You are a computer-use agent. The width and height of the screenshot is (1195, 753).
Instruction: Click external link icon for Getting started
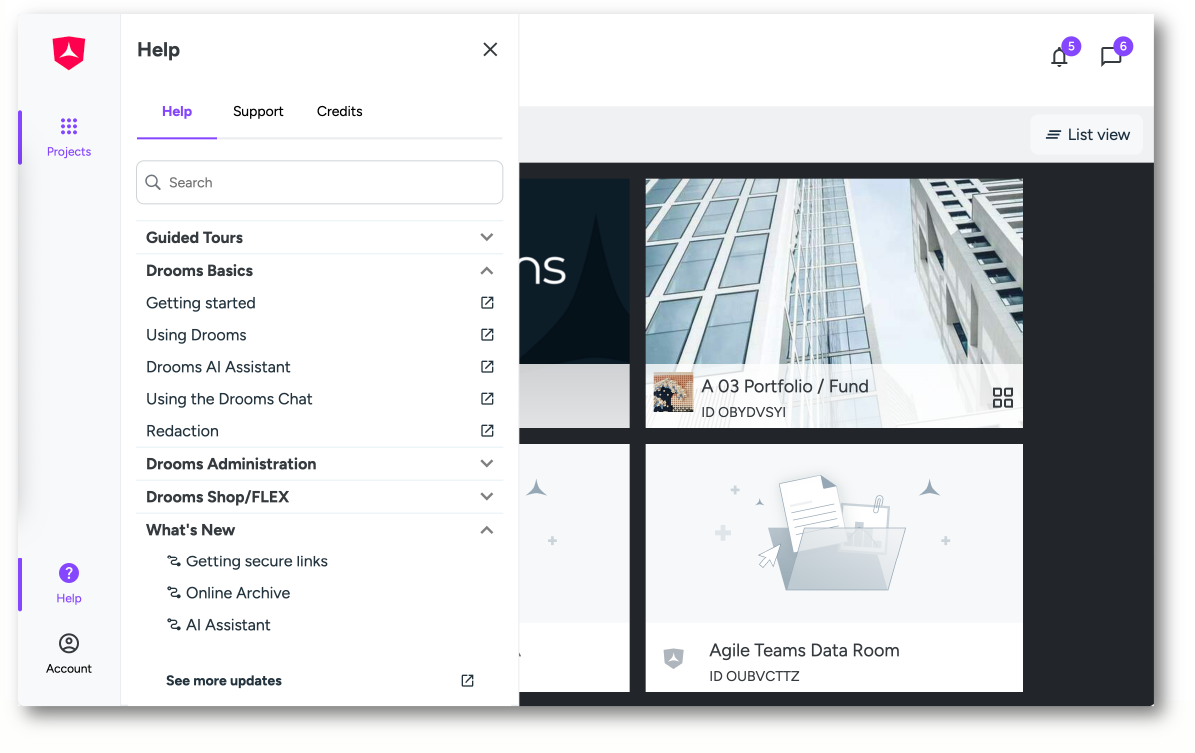[487, 303]
